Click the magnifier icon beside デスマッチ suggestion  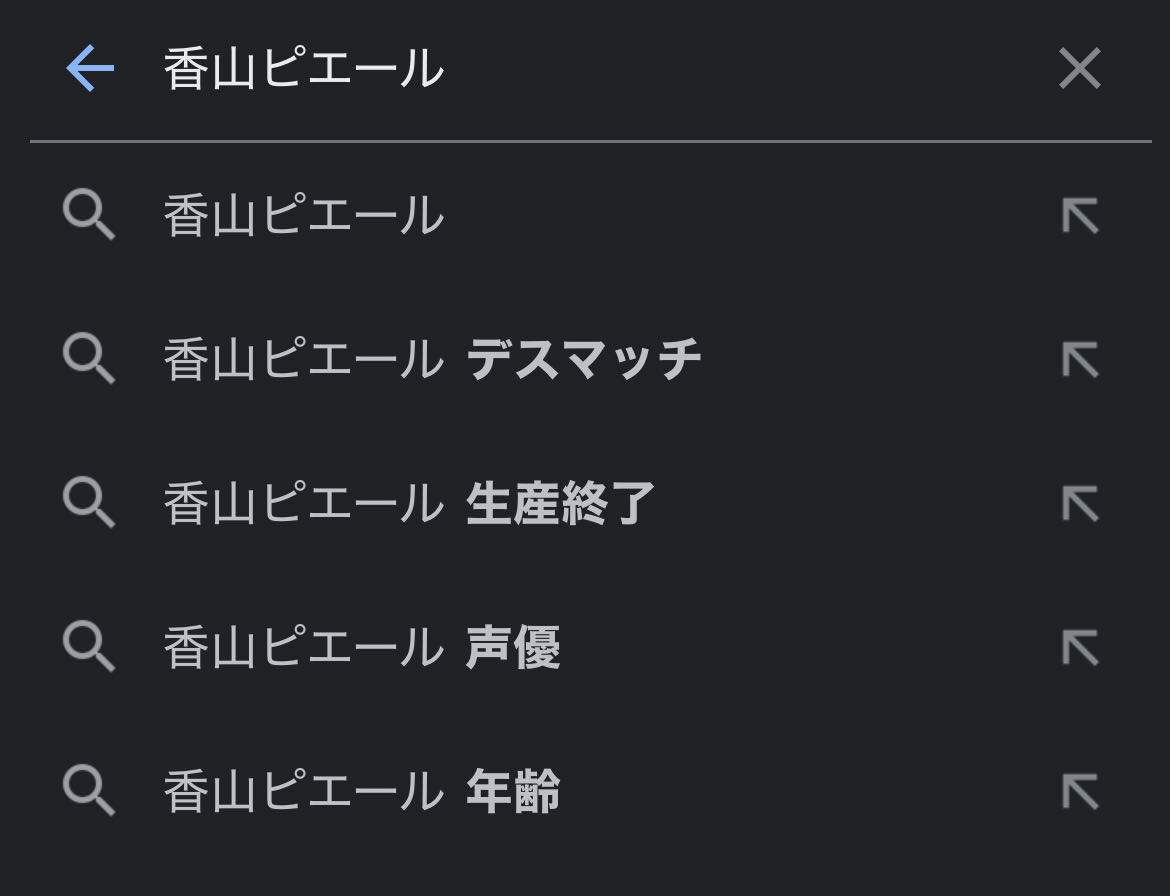point(89,360)
